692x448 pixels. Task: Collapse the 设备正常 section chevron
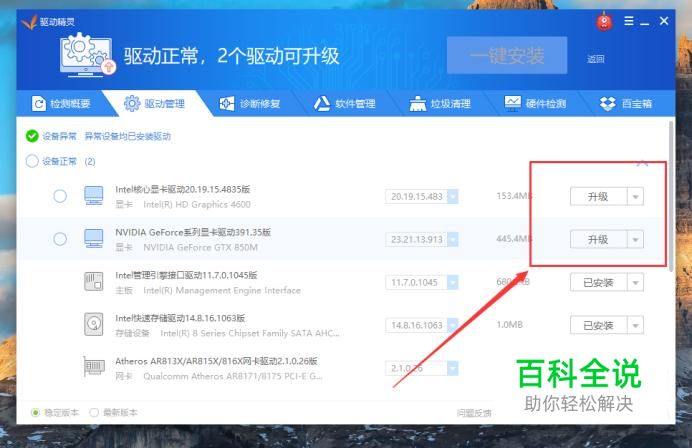pos(642,164)
